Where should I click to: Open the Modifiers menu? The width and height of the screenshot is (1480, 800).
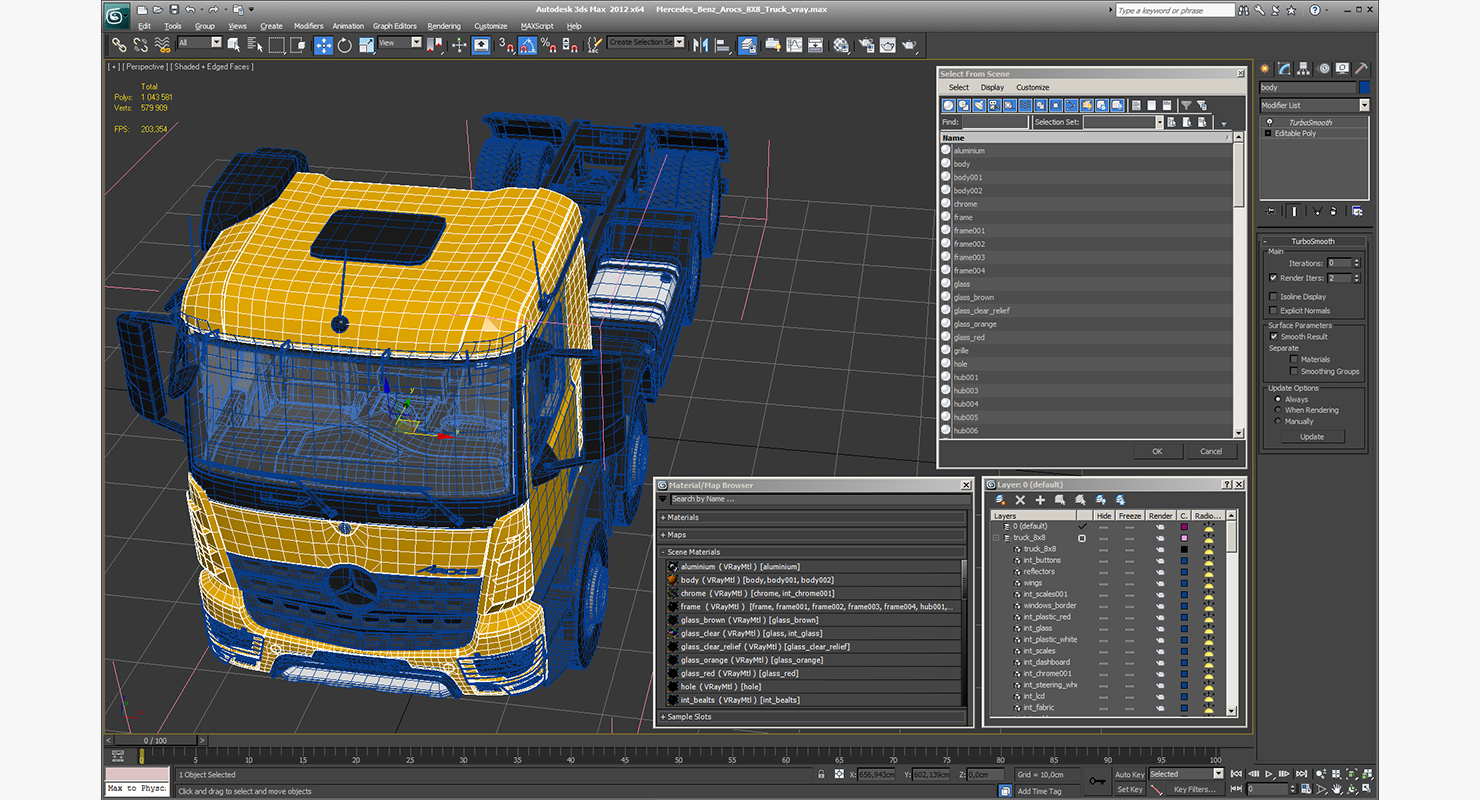coord(309,26)
